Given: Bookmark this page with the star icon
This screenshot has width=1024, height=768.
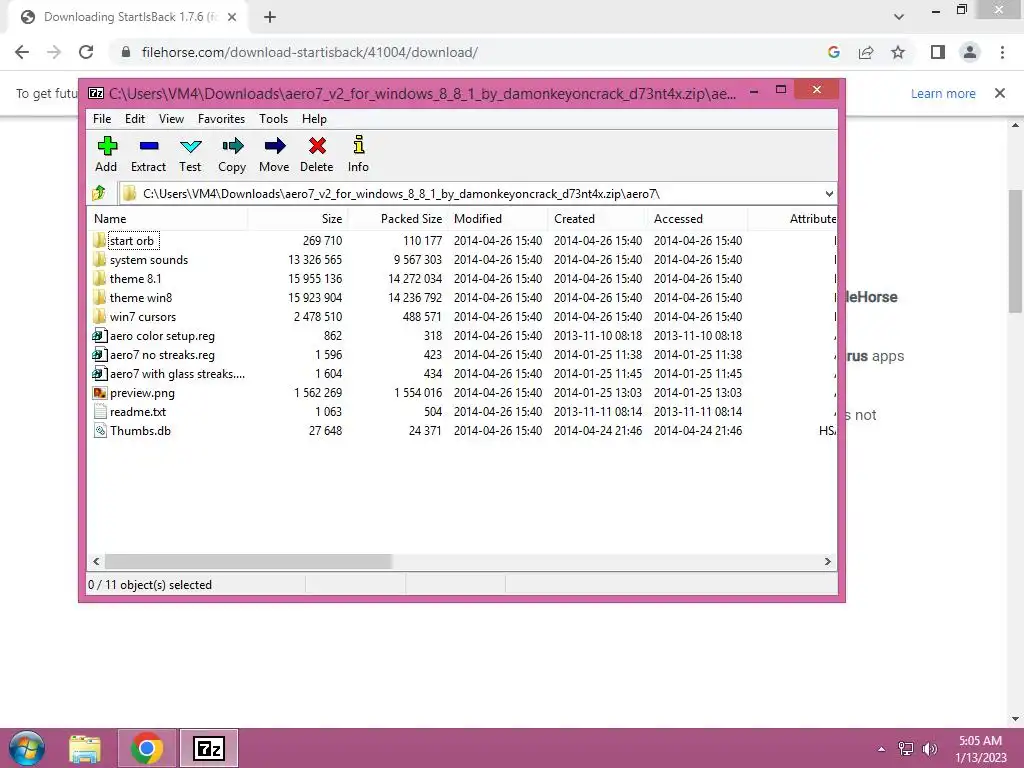Looking at the screenshot, I should [898, 52].
